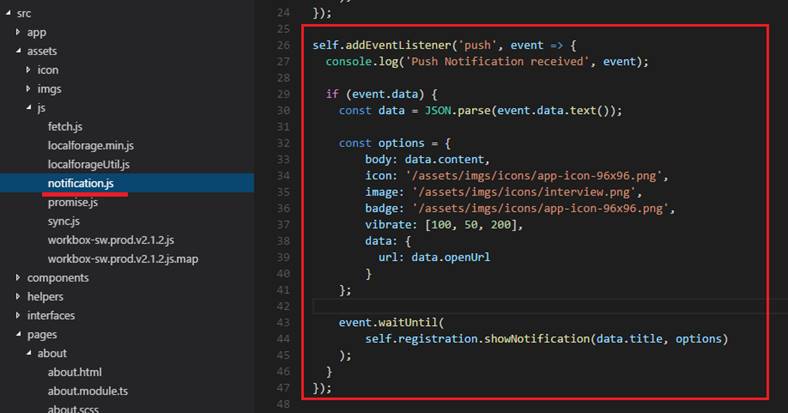Open fetch.js file
The width and height of the screenshot is (788, 413).
click(x=65, y=127)
